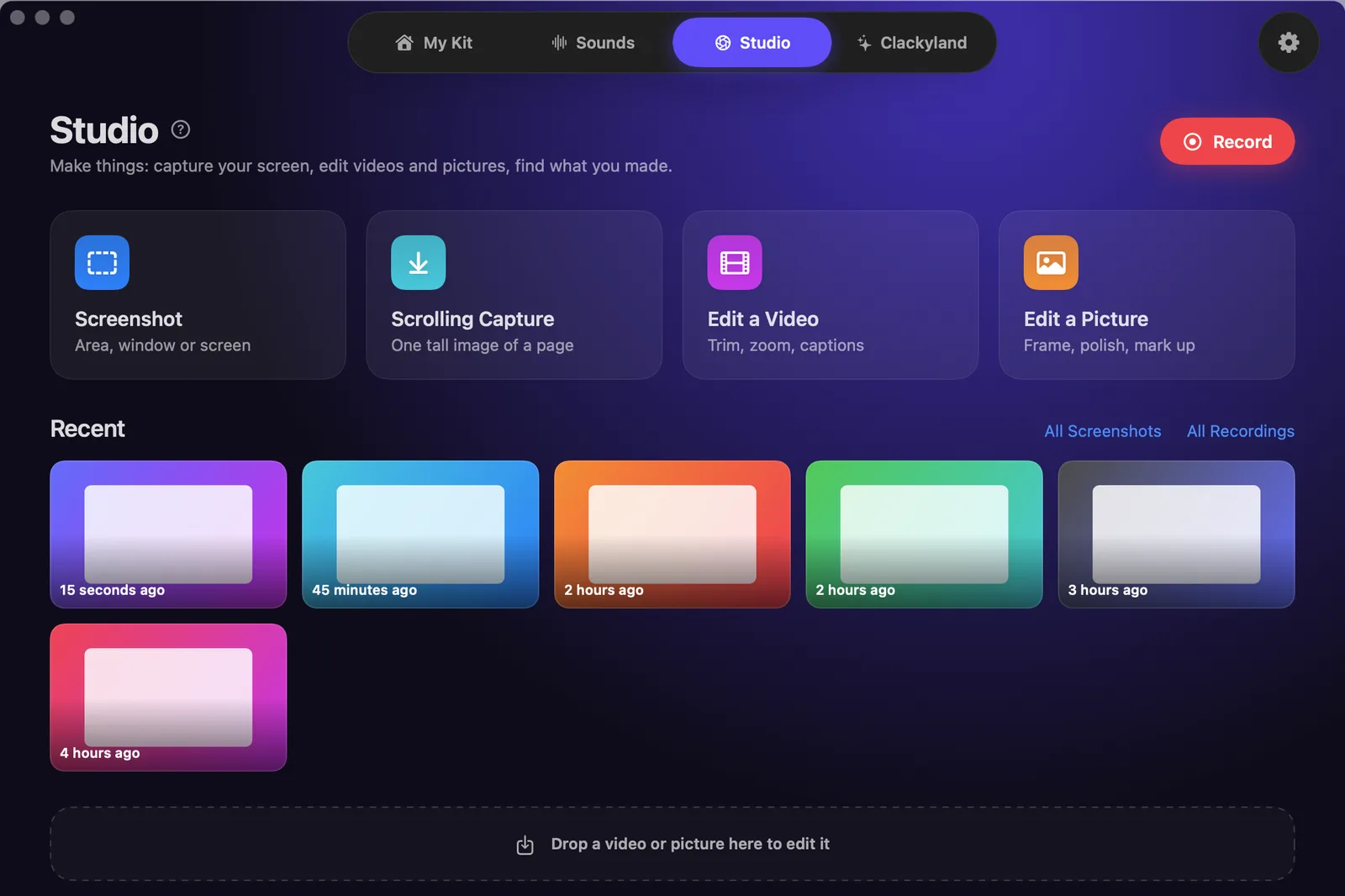View All Screenshots link
This screenshot has width=1345, height=896.
[x=1102, y=431]
